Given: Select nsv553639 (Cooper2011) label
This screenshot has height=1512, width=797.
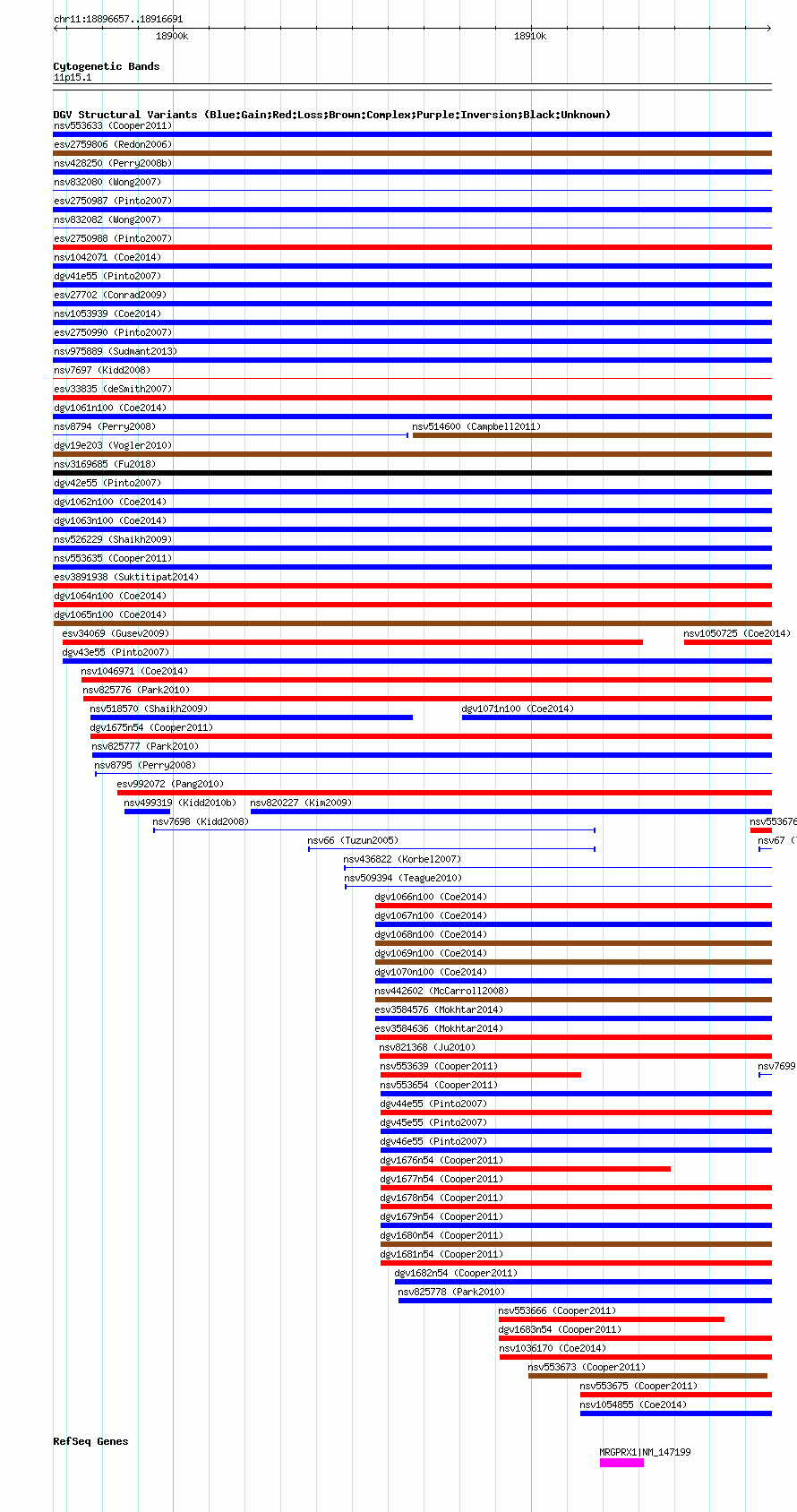Looking at the screenshot, I should coord(439,1066).
